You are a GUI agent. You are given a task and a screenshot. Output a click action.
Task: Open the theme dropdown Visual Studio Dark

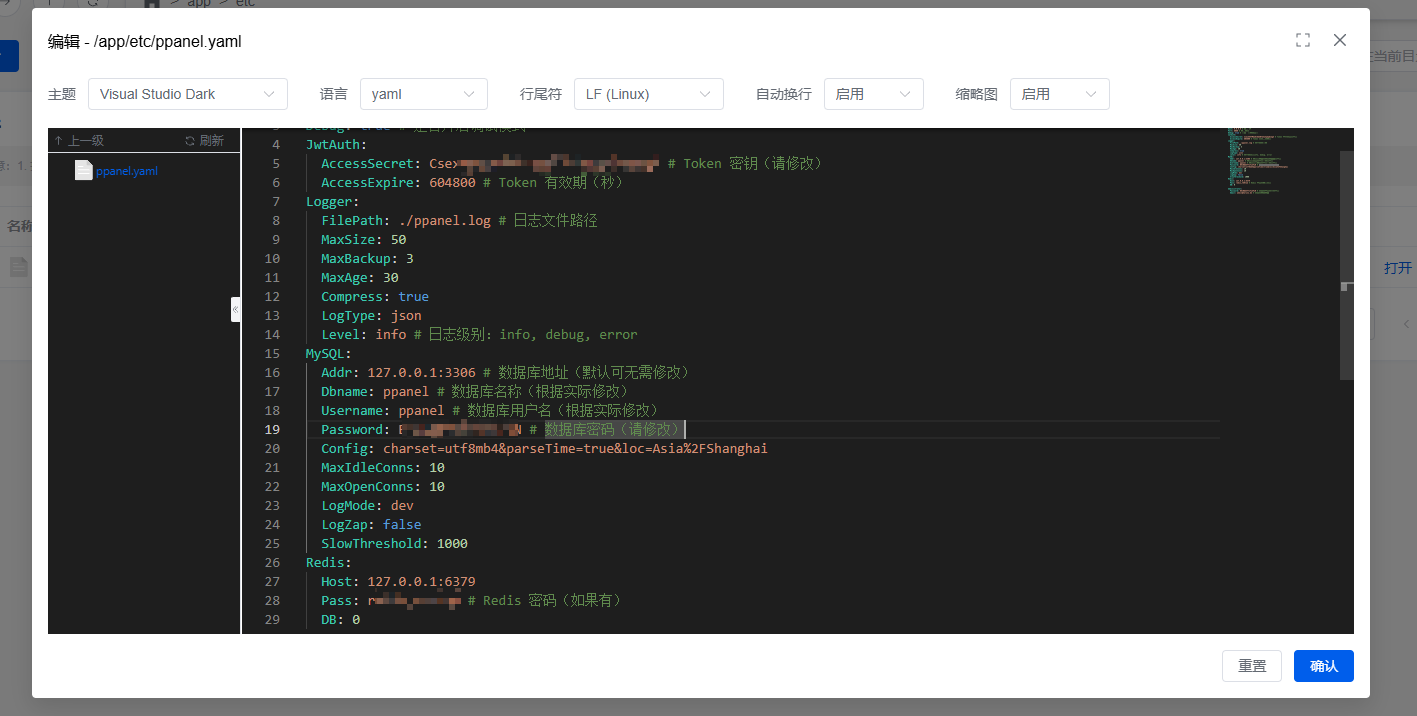point(188,94)
